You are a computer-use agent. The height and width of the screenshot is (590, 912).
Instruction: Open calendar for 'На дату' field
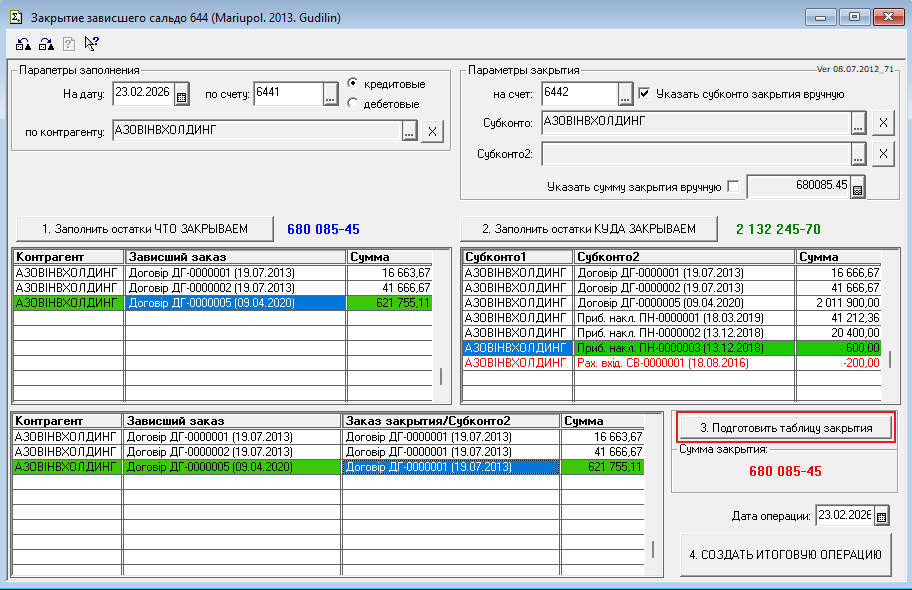(x=181, y=95)
